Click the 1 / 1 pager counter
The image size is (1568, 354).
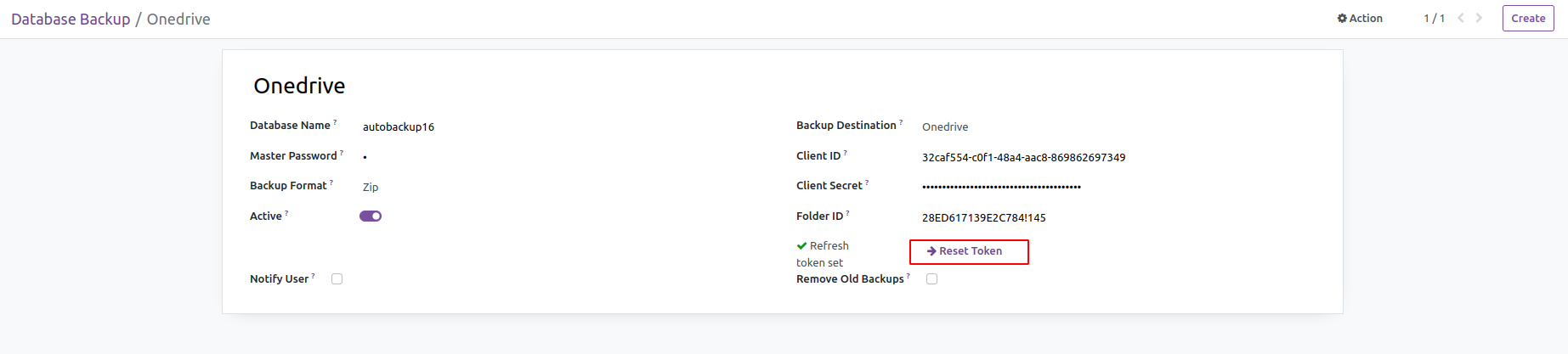[1435, 19]
